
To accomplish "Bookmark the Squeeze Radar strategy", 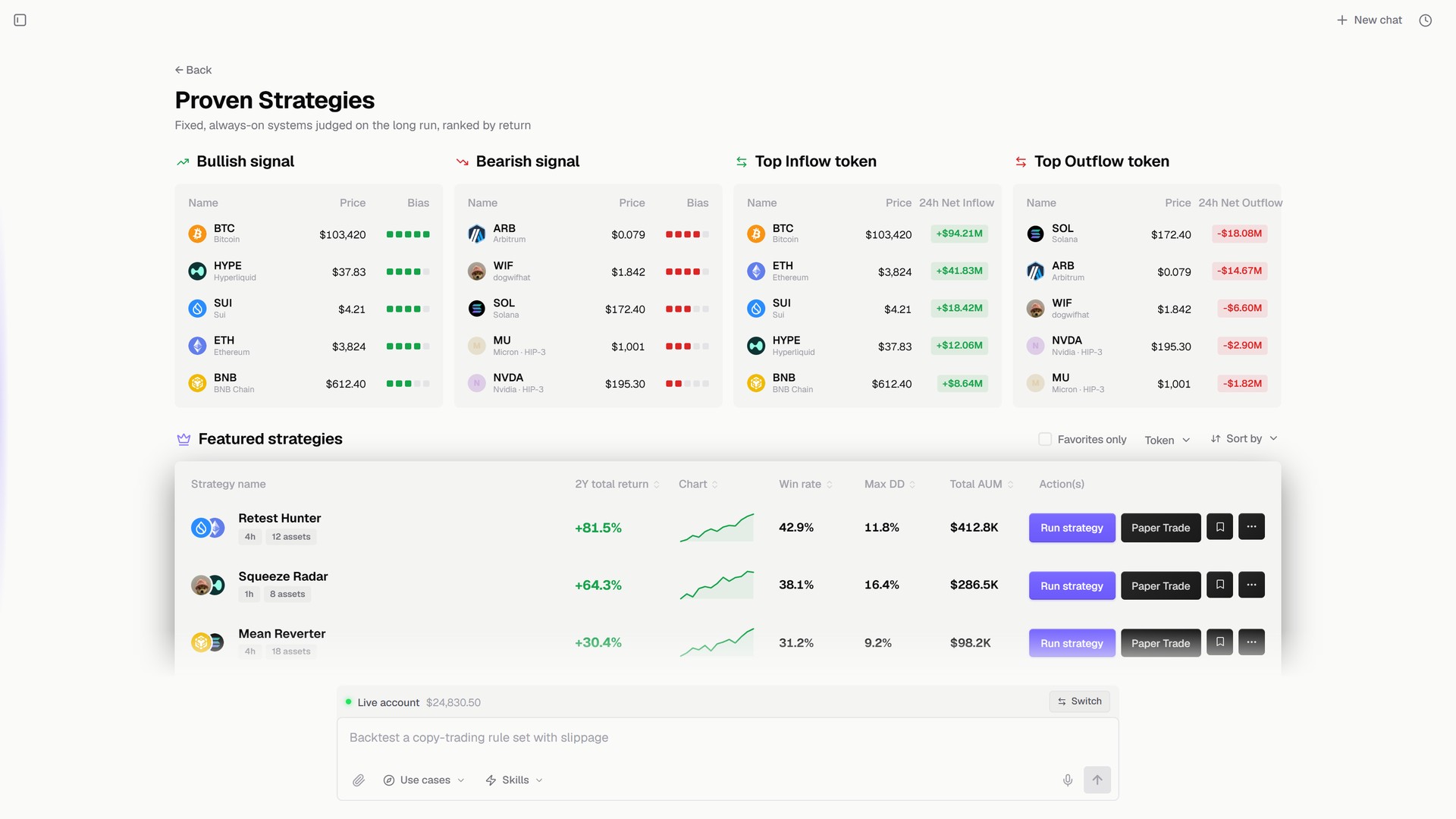I will 1219,585.
